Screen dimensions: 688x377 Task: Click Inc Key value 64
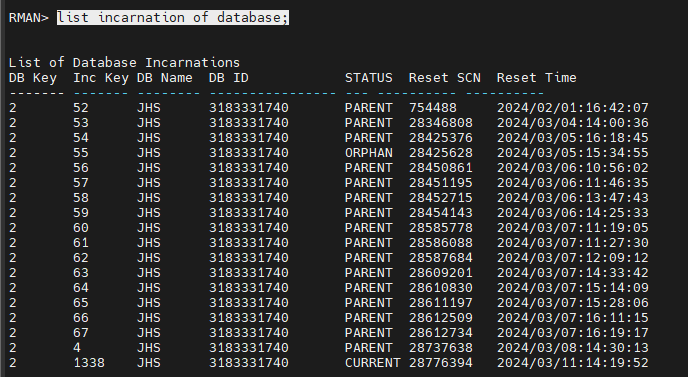point(81,288)
